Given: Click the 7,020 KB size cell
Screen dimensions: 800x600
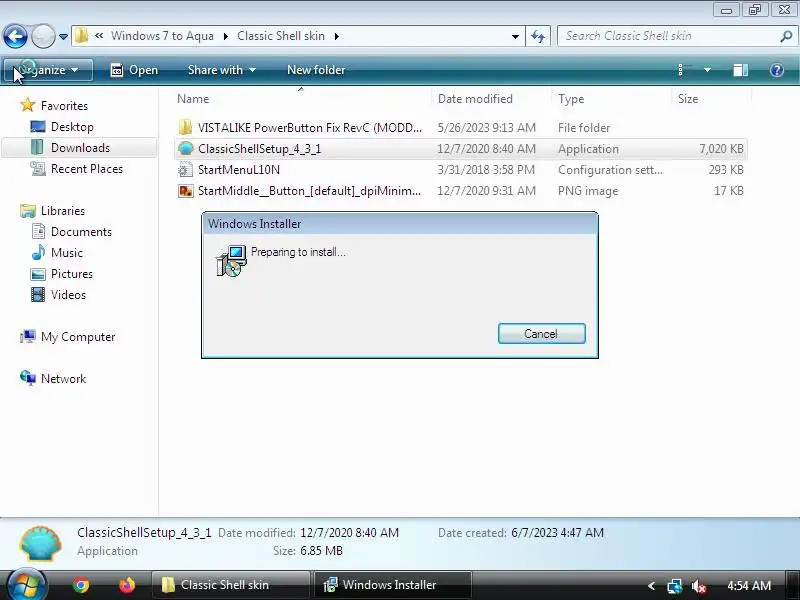Looking at the screenshot, I should [721, 148].
